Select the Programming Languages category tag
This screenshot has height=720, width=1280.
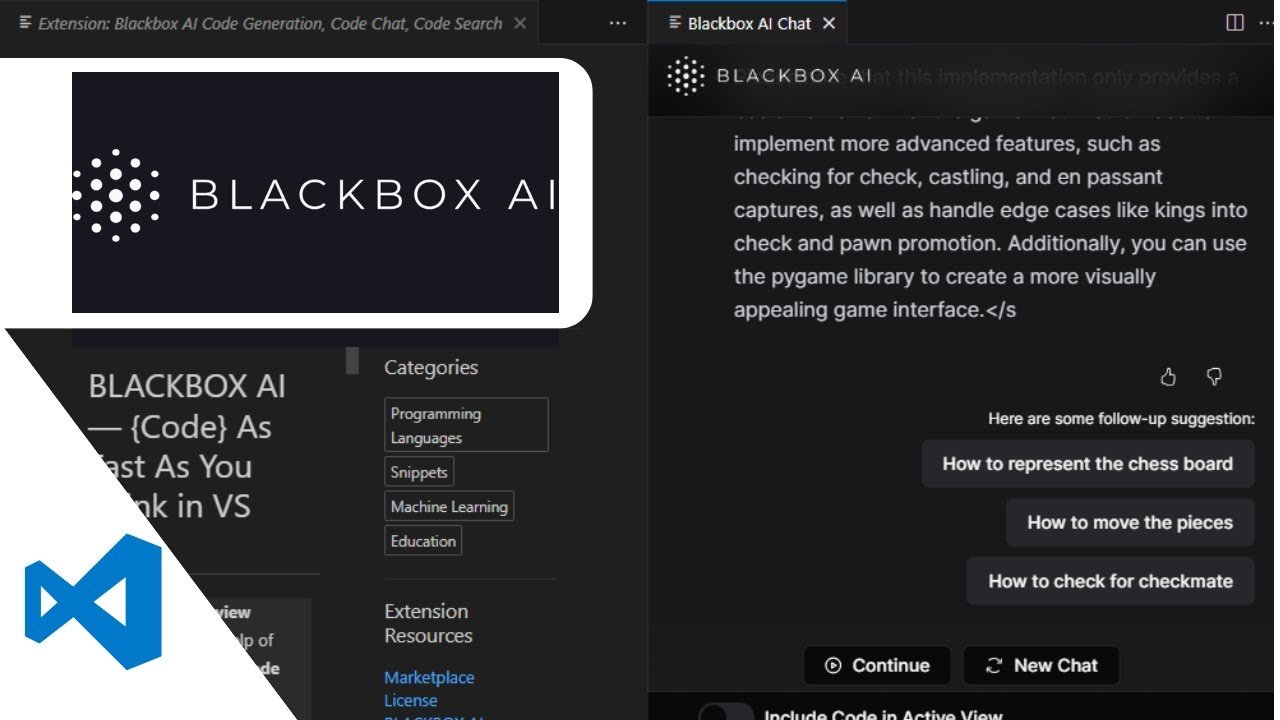[466, 425]
